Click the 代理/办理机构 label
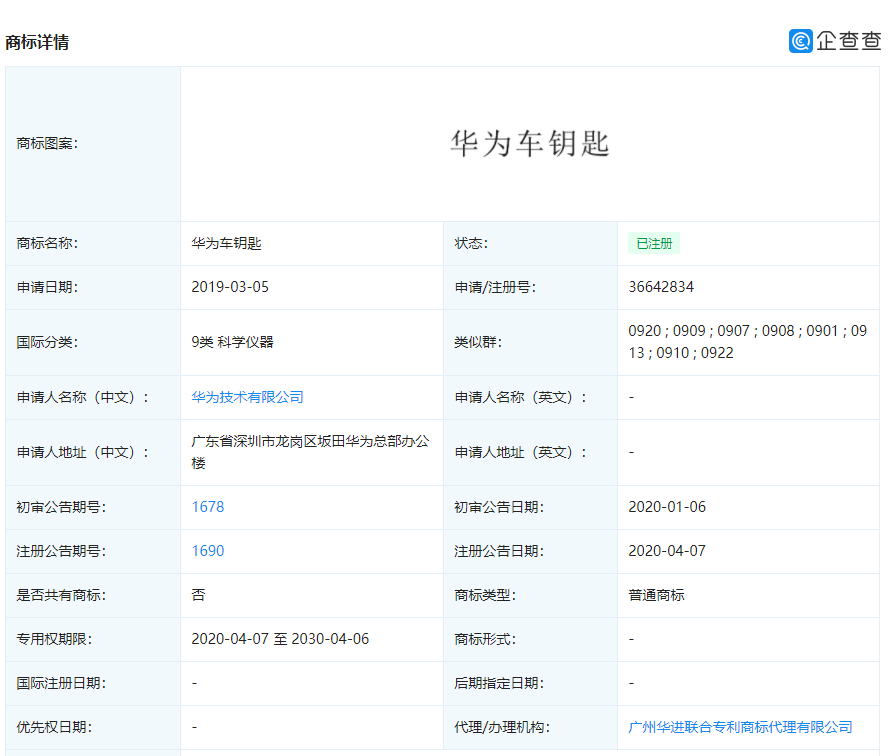 [x=502, y=727]
